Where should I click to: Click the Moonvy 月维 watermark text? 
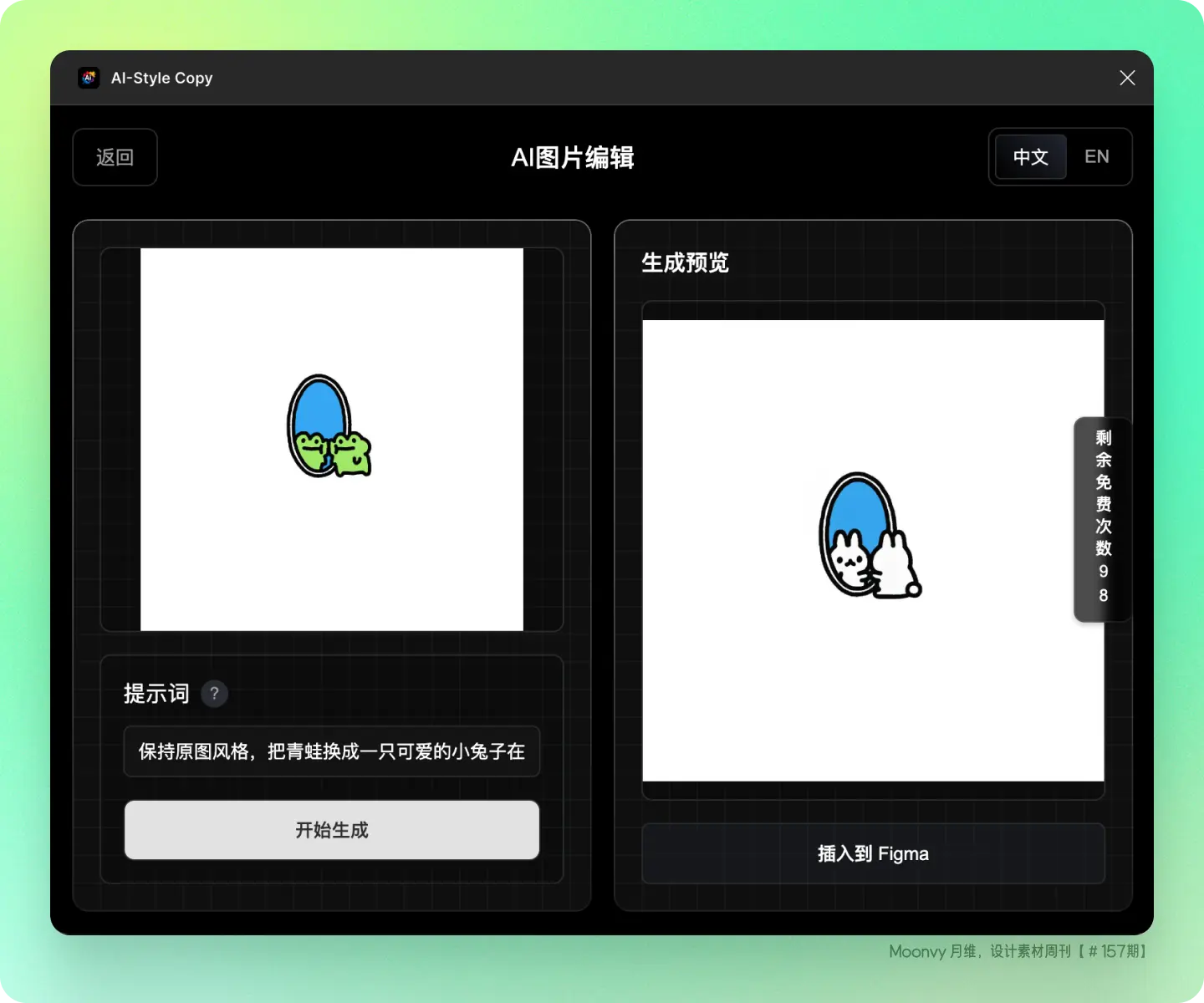pos(1018,951)
